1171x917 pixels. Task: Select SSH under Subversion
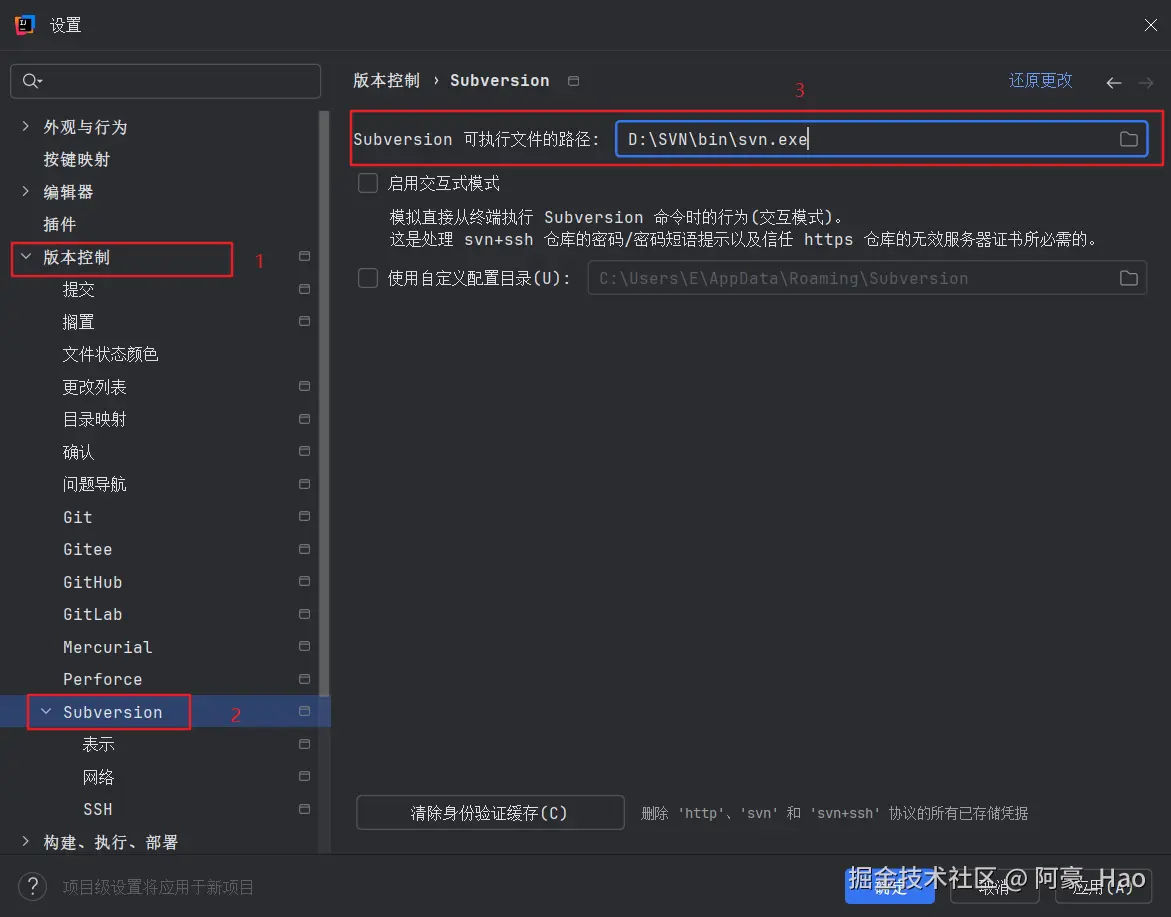[x=98, y=809]
